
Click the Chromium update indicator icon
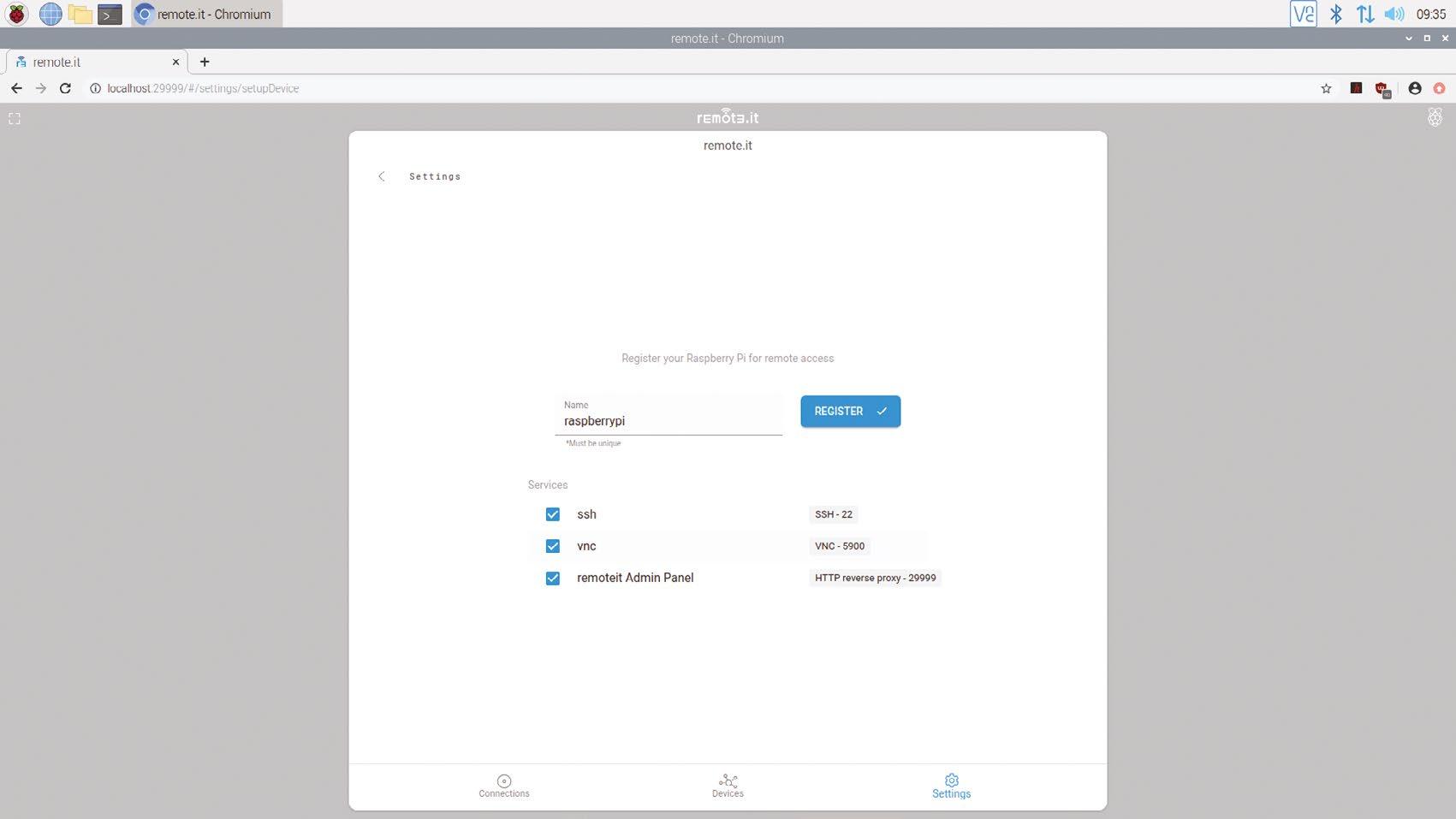click(1439, 88)
